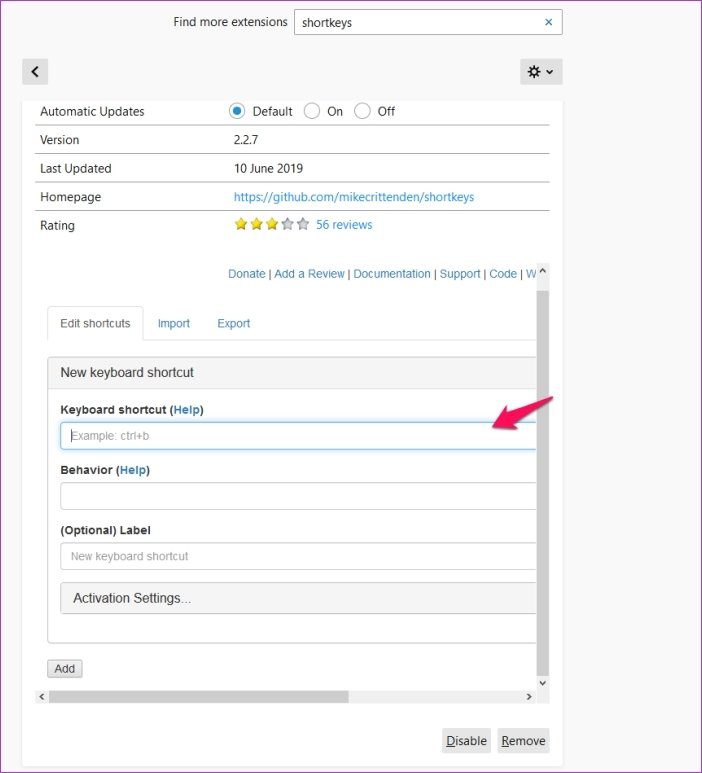Switch to the Edit shortcuts tab
The height and width of the screenshot is (773, 702).
click(95, 323)
